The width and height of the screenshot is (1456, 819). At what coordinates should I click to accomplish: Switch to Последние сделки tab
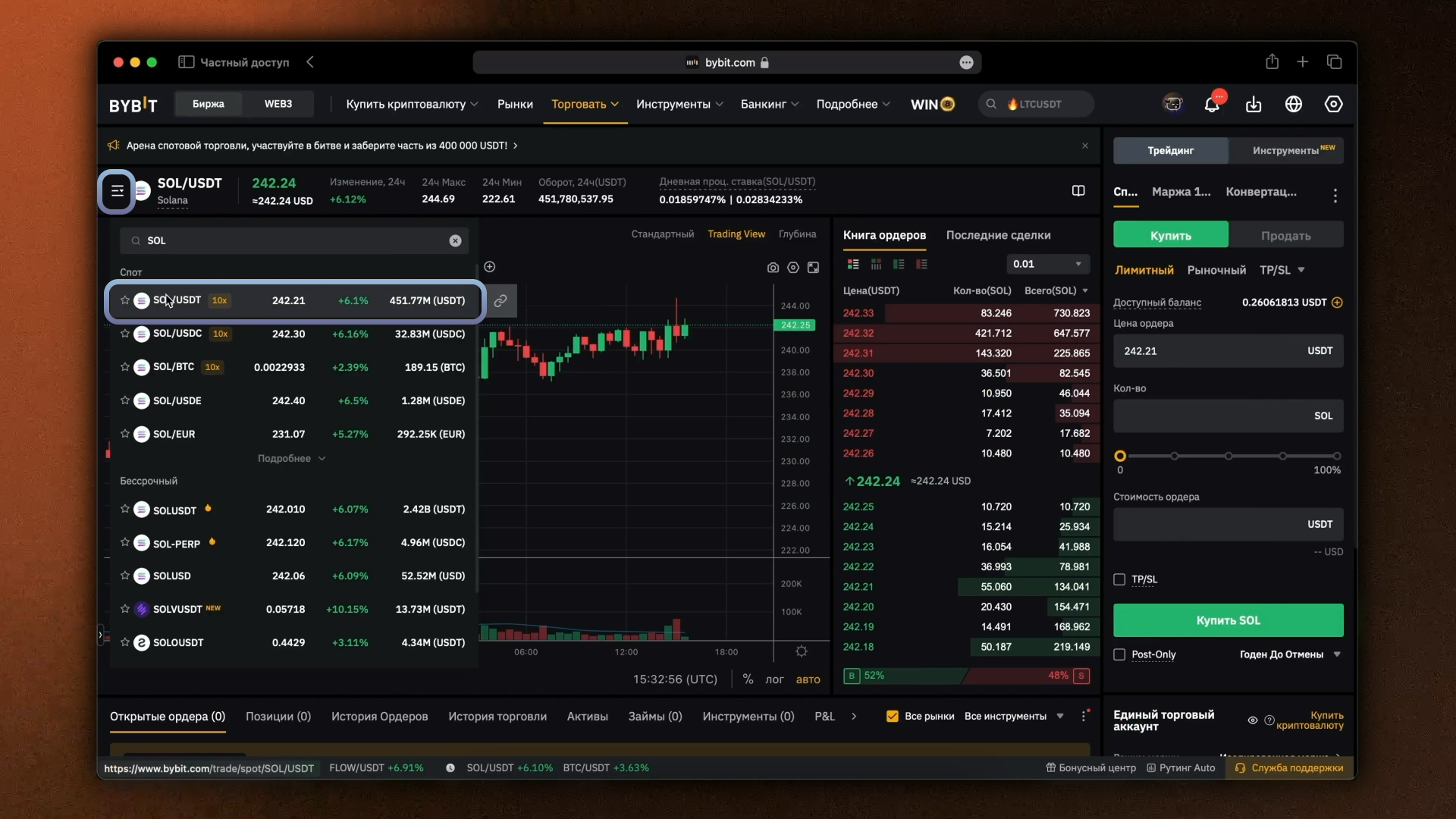tap(998, 235)
